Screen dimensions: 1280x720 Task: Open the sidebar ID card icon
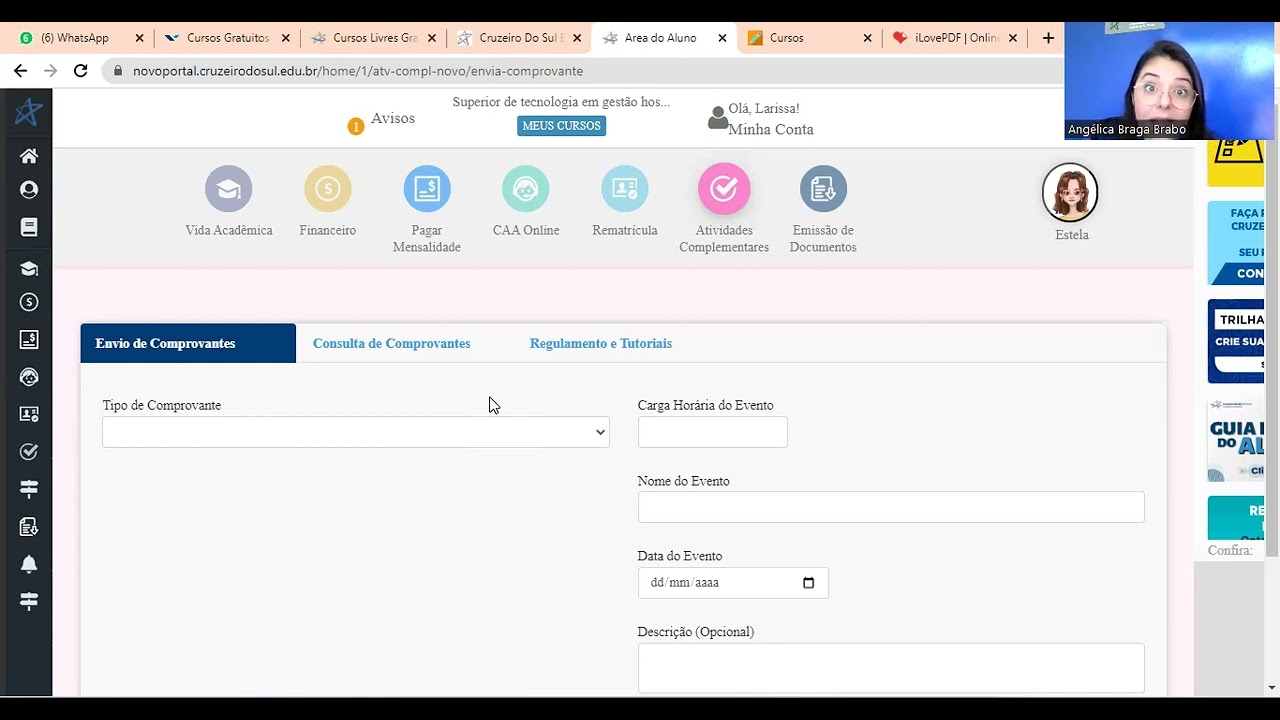pos(29,414)
